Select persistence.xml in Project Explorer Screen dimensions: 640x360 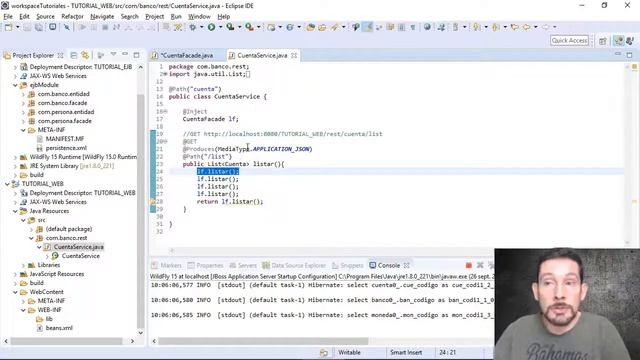[62, 148]
